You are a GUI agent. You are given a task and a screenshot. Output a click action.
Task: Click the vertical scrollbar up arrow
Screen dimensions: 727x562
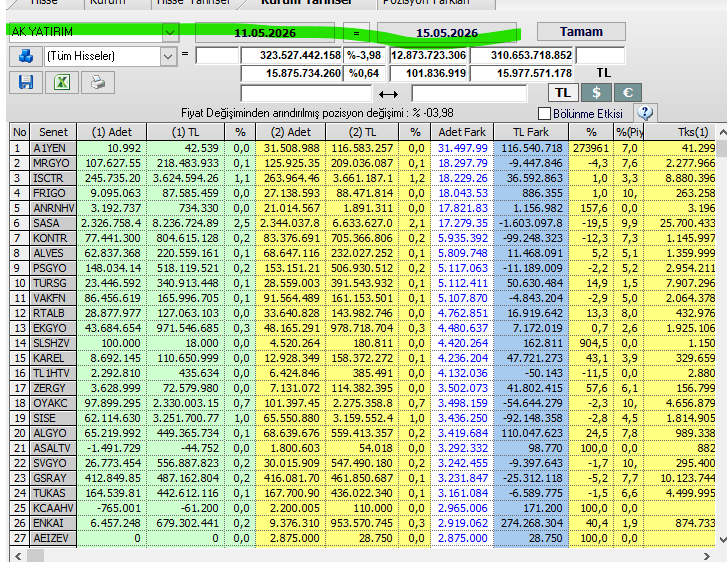point(722,133)
